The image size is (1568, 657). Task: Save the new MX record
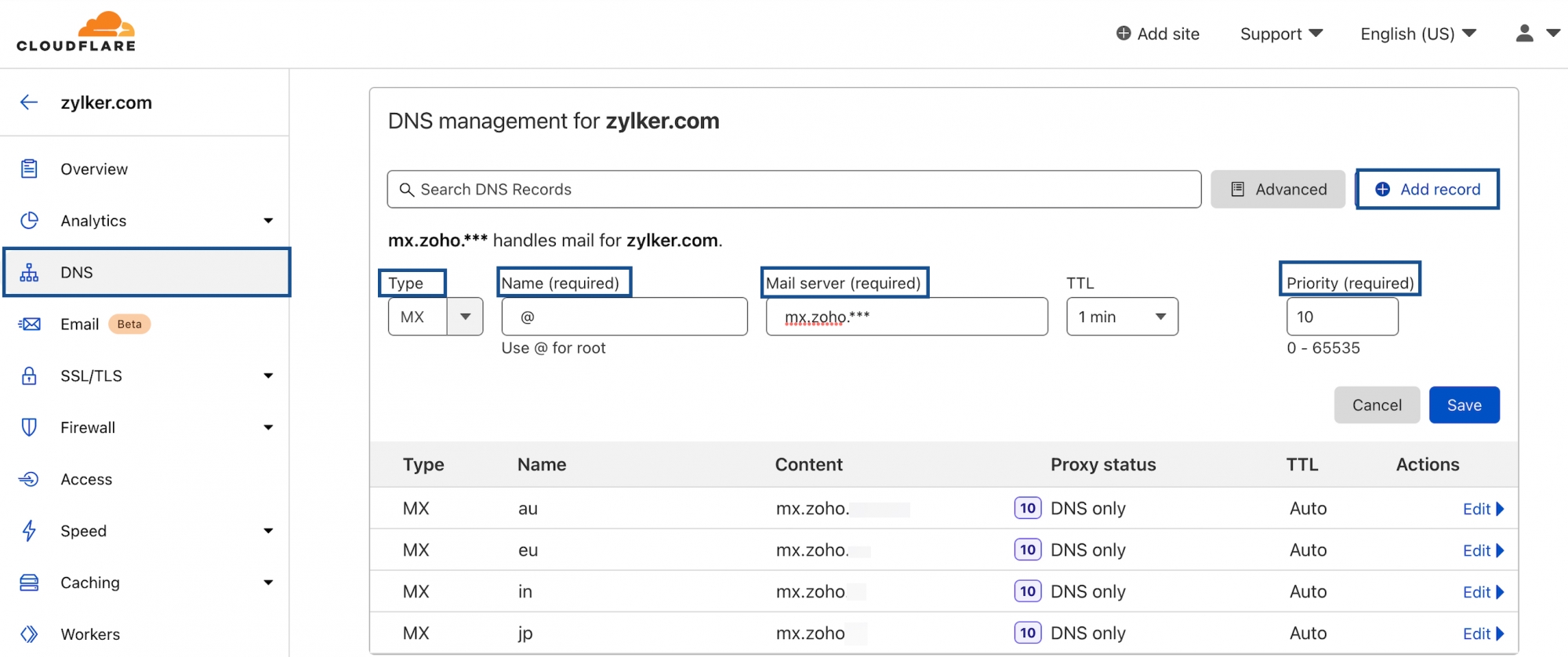click(1464, 405)
